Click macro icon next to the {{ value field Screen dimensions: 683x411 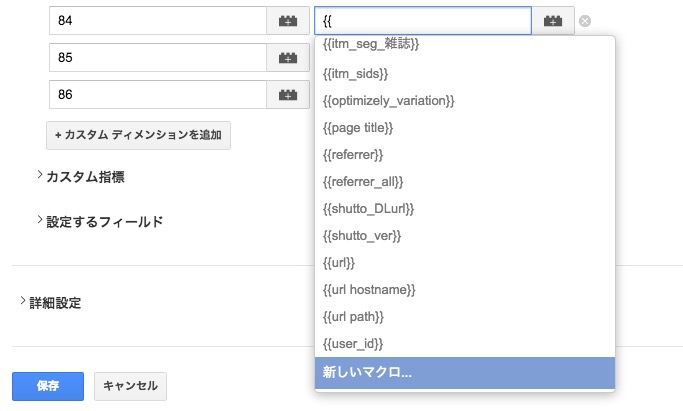(553, 21)
